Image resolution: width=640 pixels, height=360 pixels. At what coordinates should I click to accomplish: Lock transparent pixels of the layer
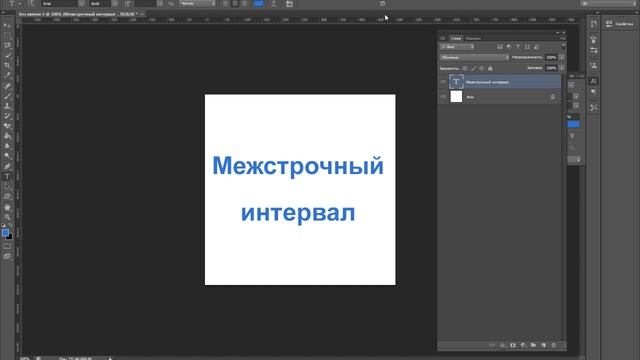point(464,69)
